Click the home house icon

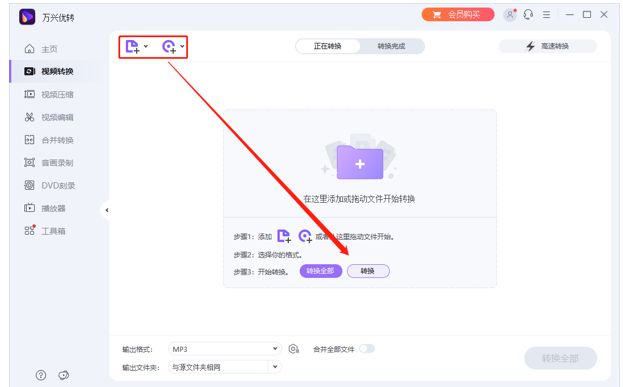(x=29, y=49)
